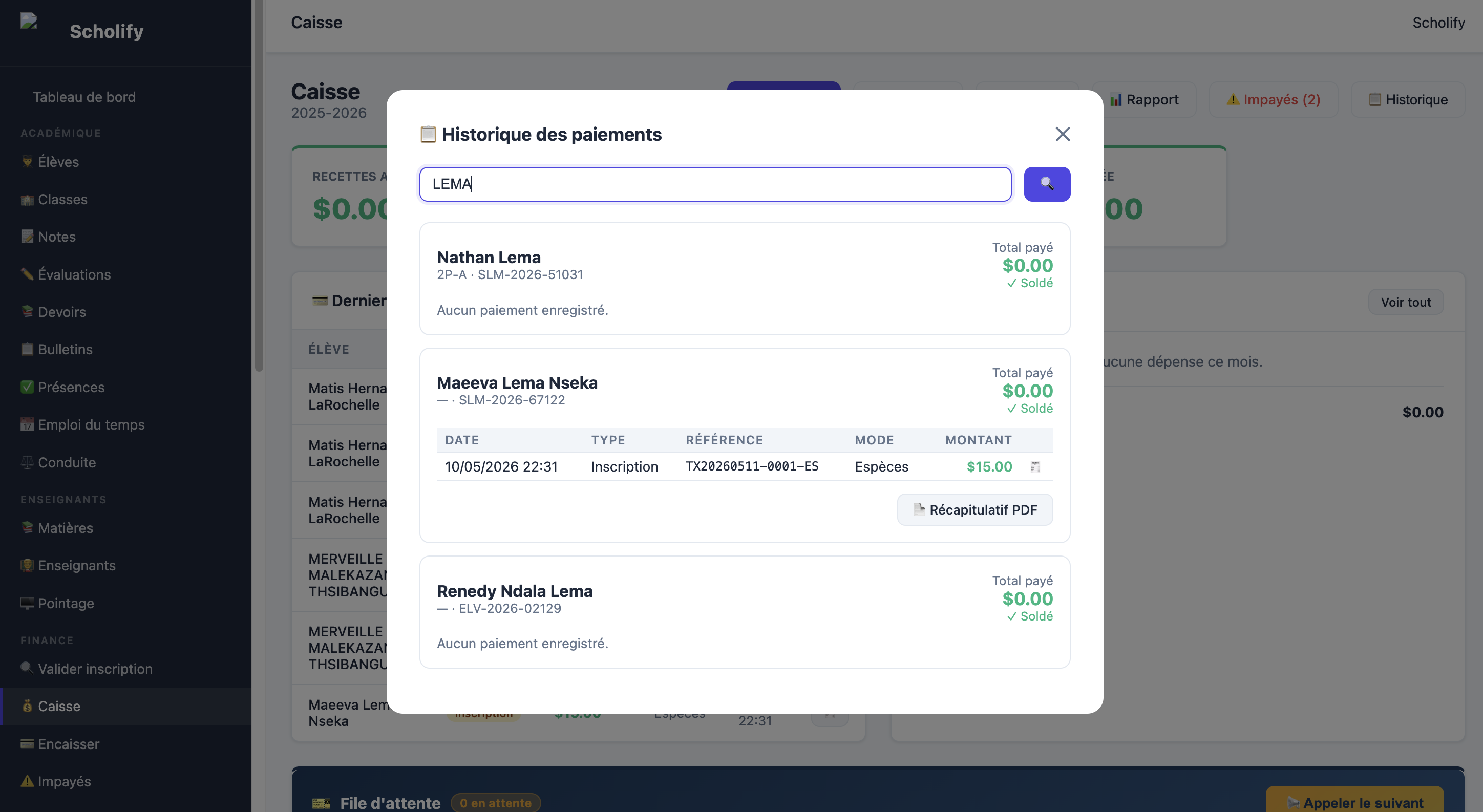Select the Maeeva Lema Nseka name
Screen dimensions: 1483x812
[x=517, y=382]
